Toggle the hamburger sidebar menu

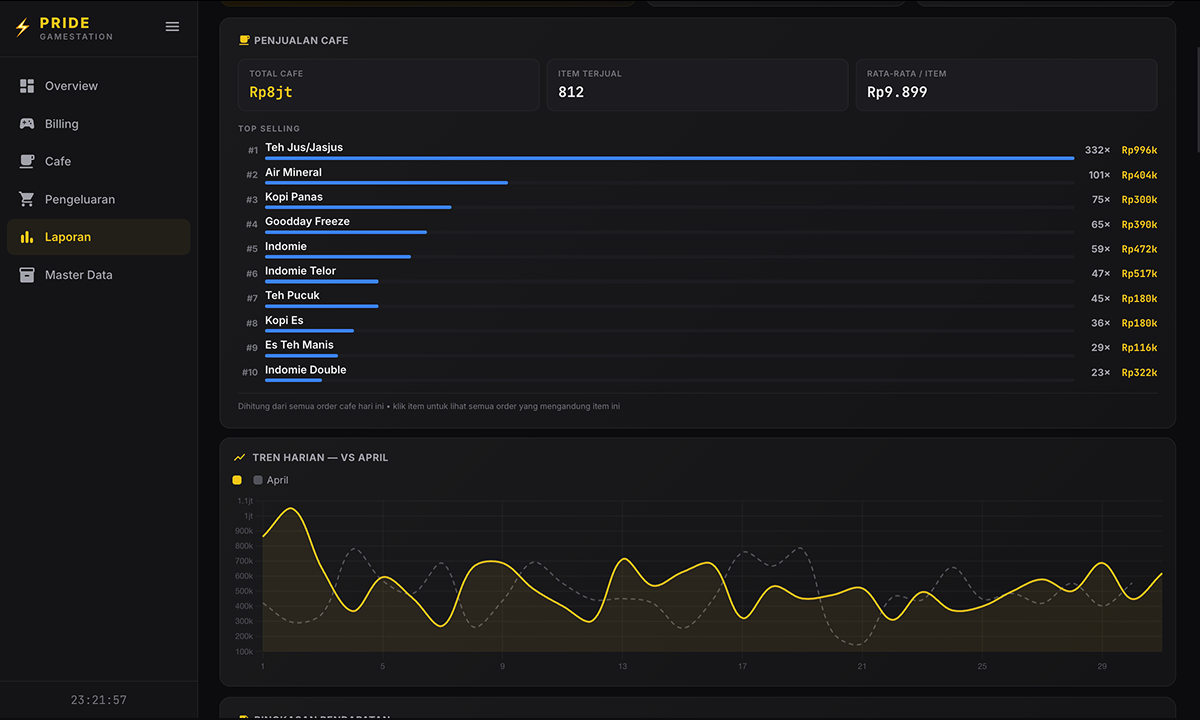point(172,27)
